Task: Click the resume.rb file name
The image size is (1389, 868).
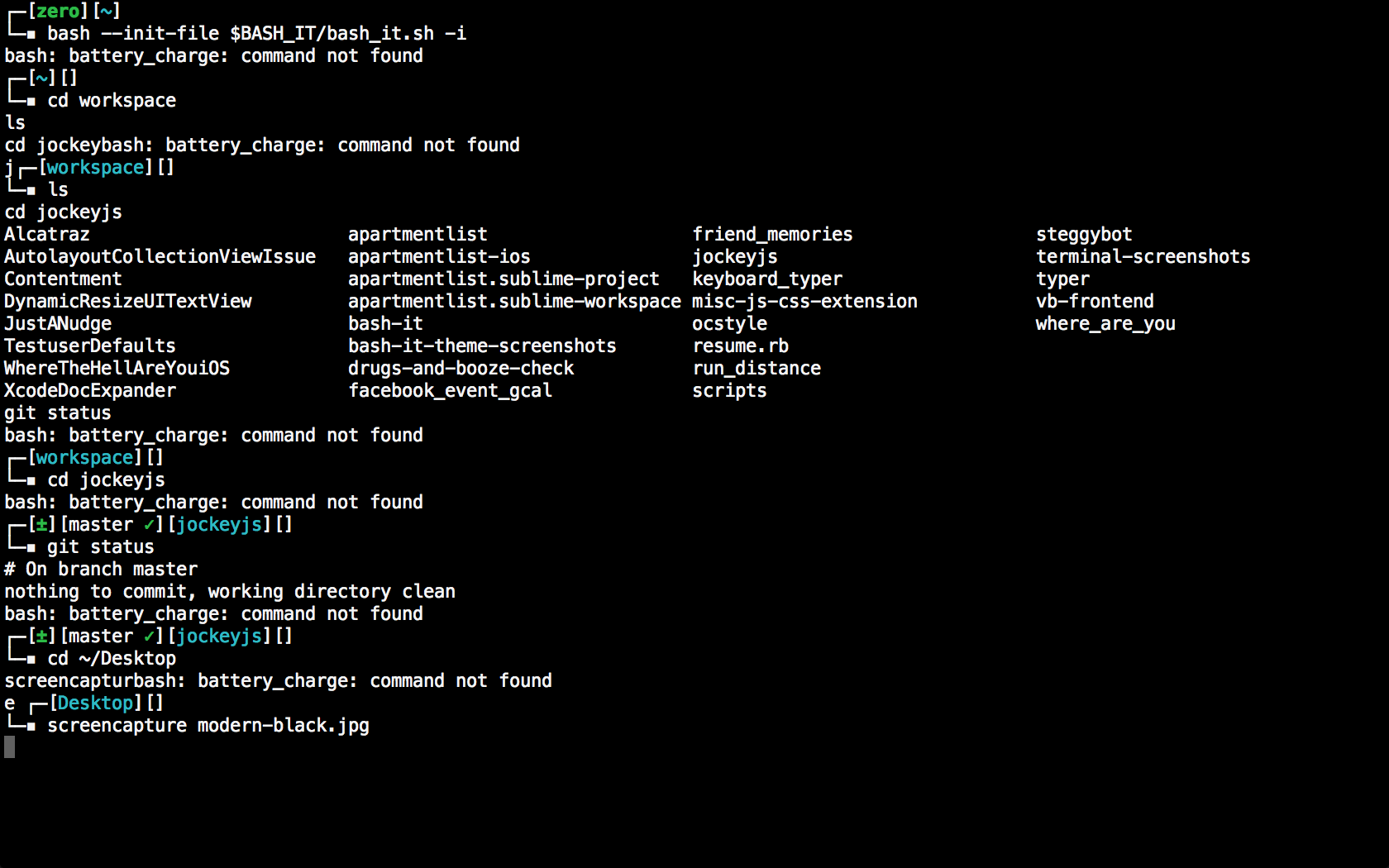Action: (740, 346)
